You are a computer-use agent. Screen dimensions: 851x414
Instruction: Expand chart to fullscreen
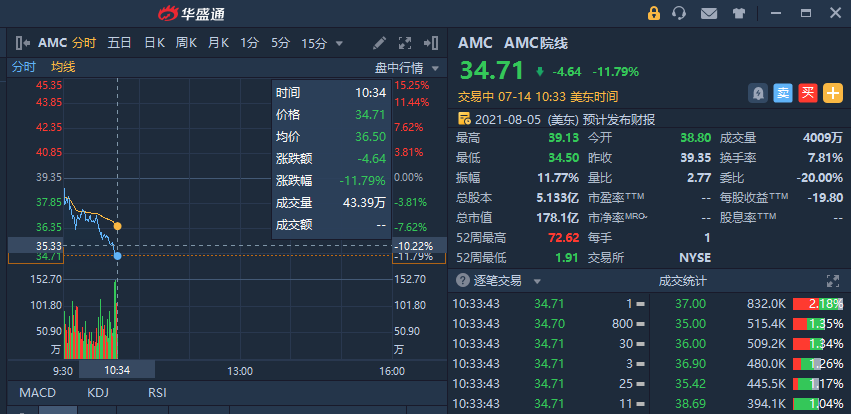[405, 43]
